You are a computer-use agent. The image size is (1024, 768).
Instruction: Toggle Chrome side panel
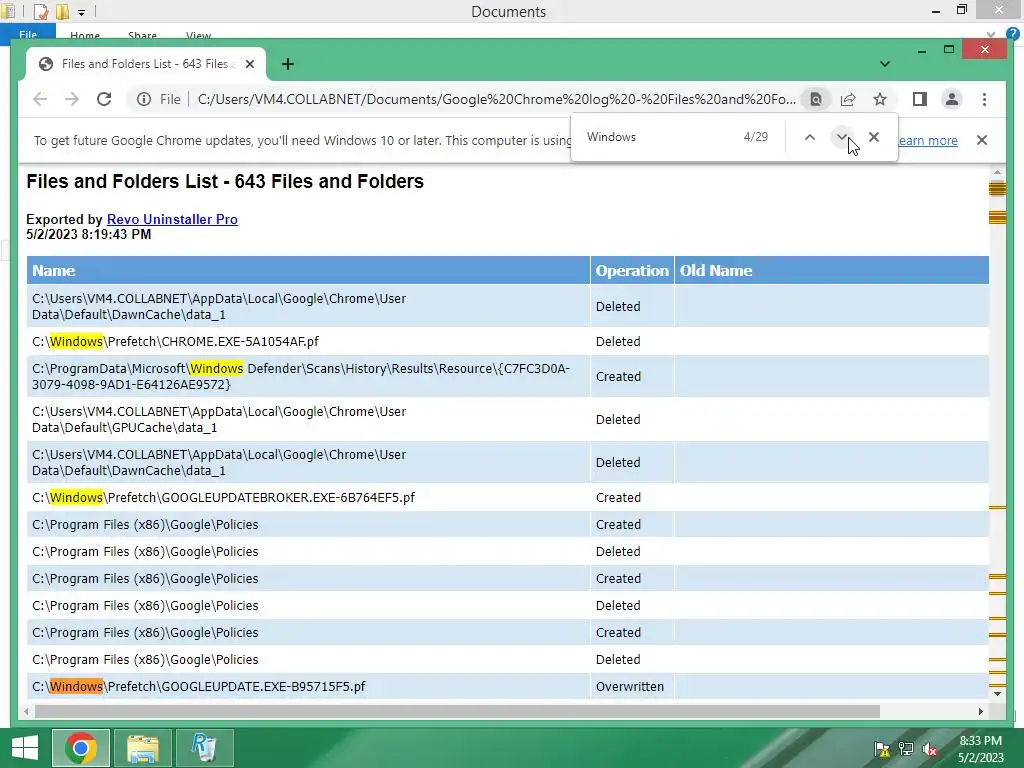[x=920, y=99]
